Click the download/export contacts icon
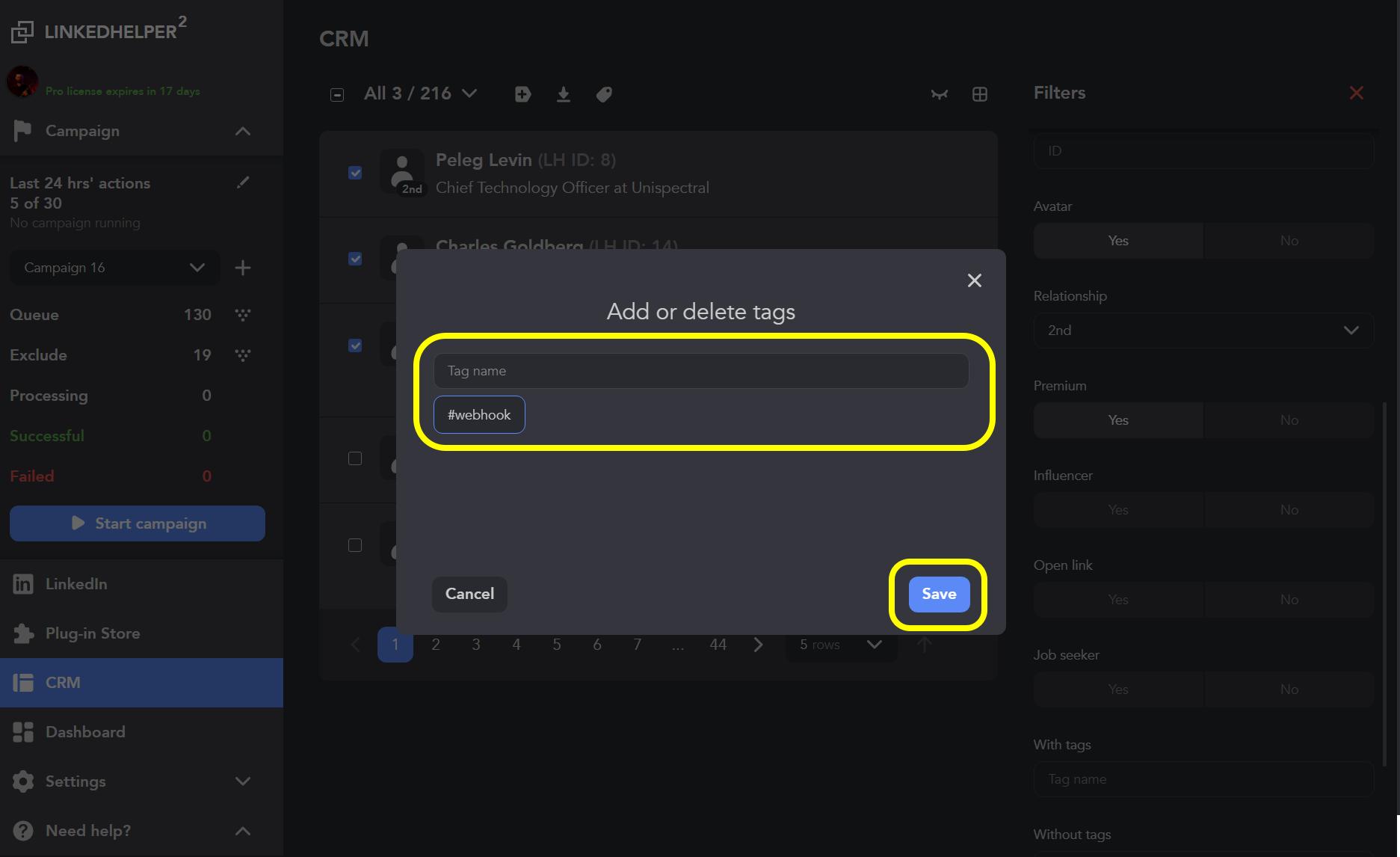1400x857 pixels. [x=564, y=93]
